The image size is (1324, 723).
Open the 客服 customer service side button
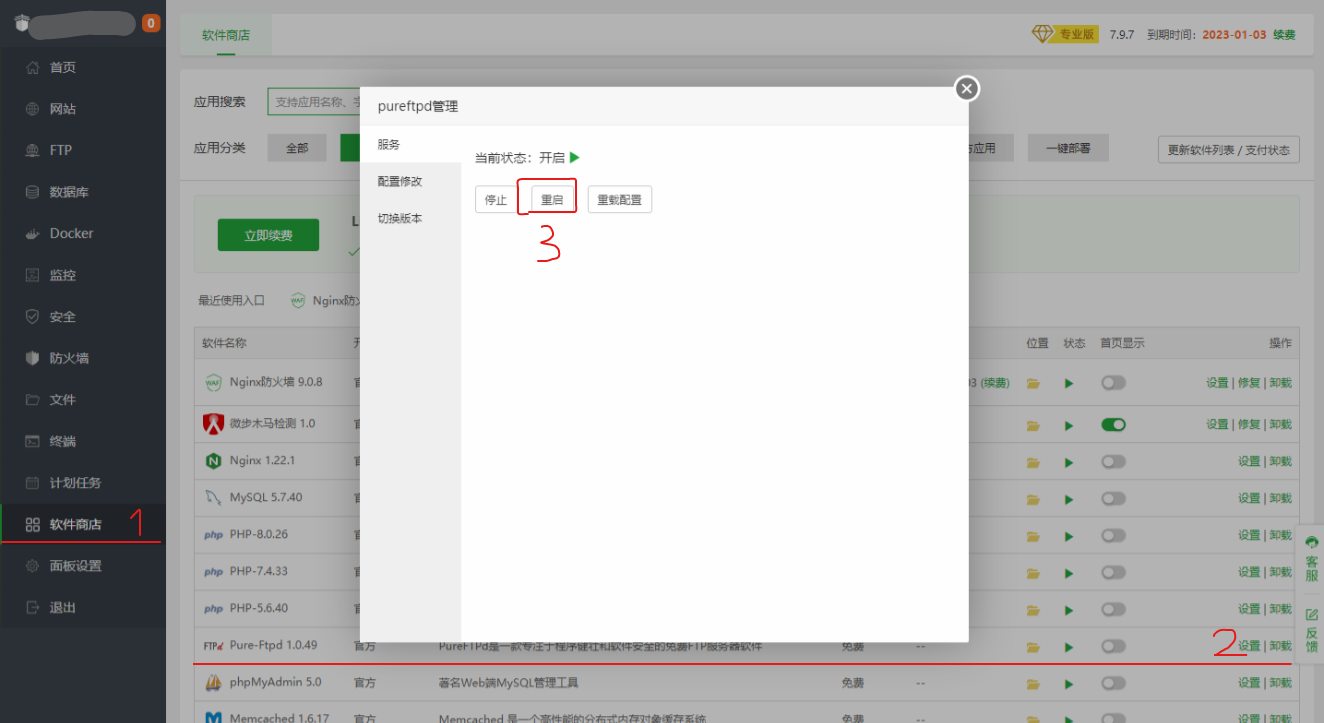(x=1311, y=559)
